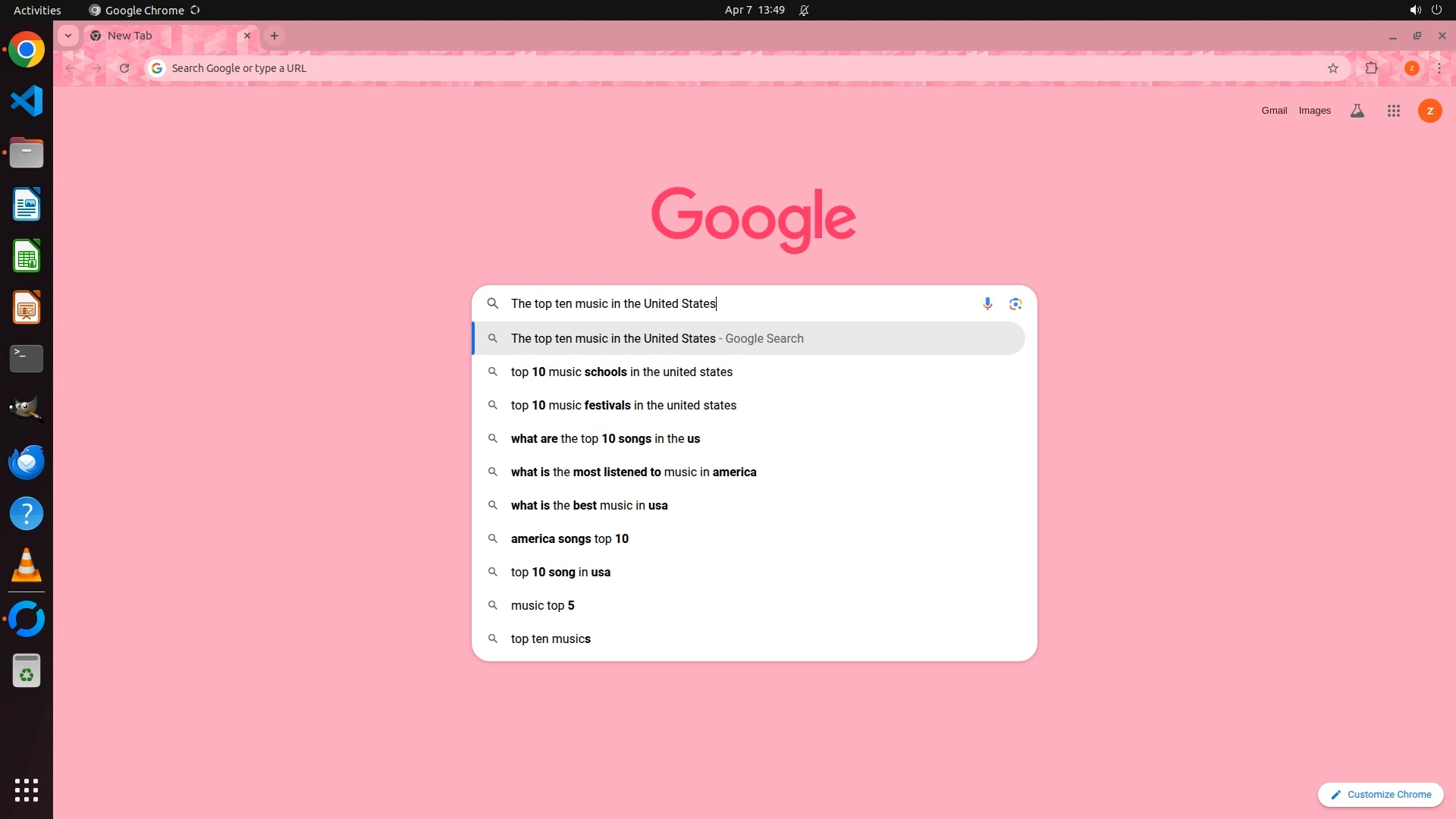
Task: Click the Customize Chrome button
Action: (x=1380, y=794)
